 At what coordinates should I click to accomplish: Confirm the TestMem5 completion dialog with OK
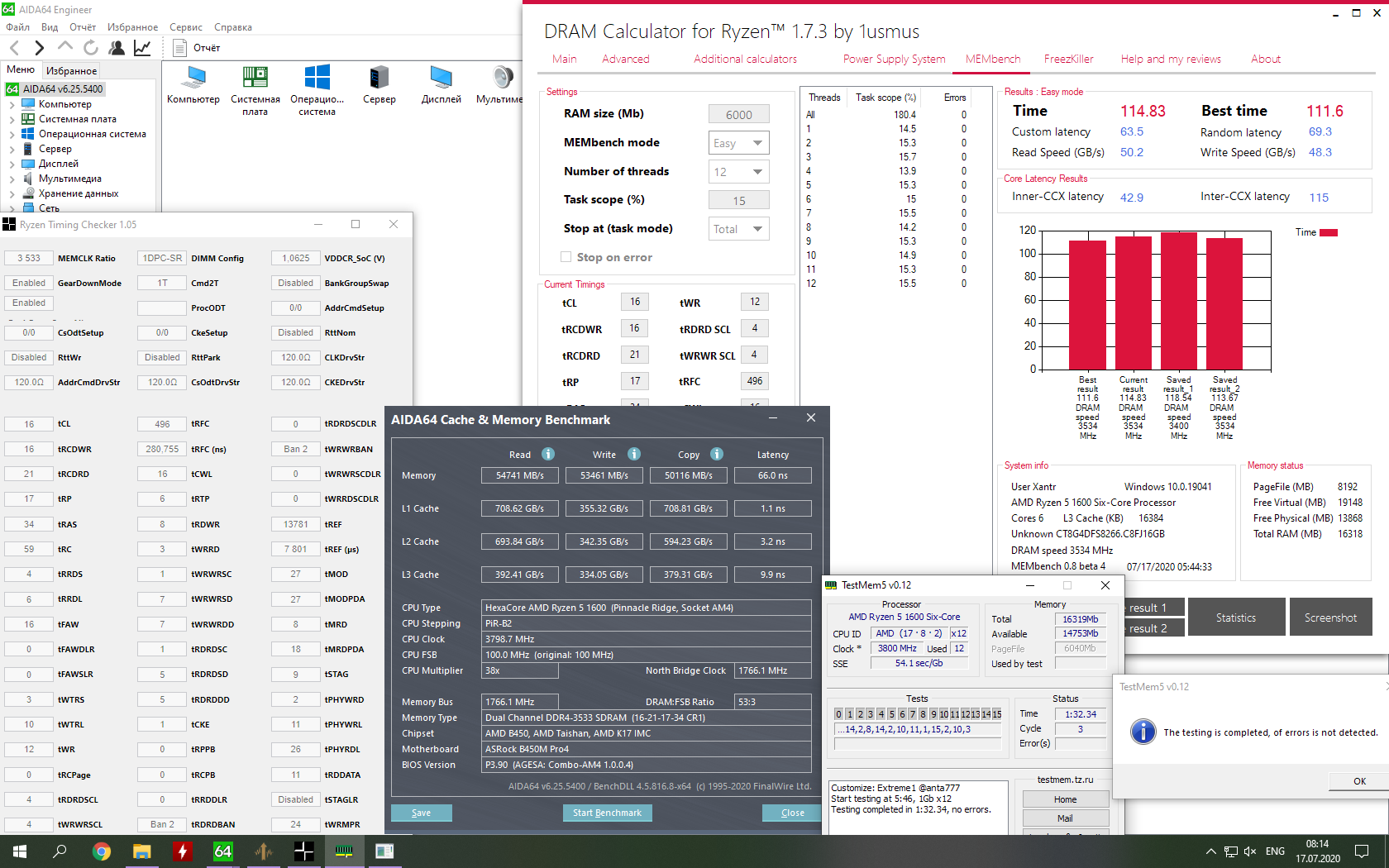pos(1359,781)
